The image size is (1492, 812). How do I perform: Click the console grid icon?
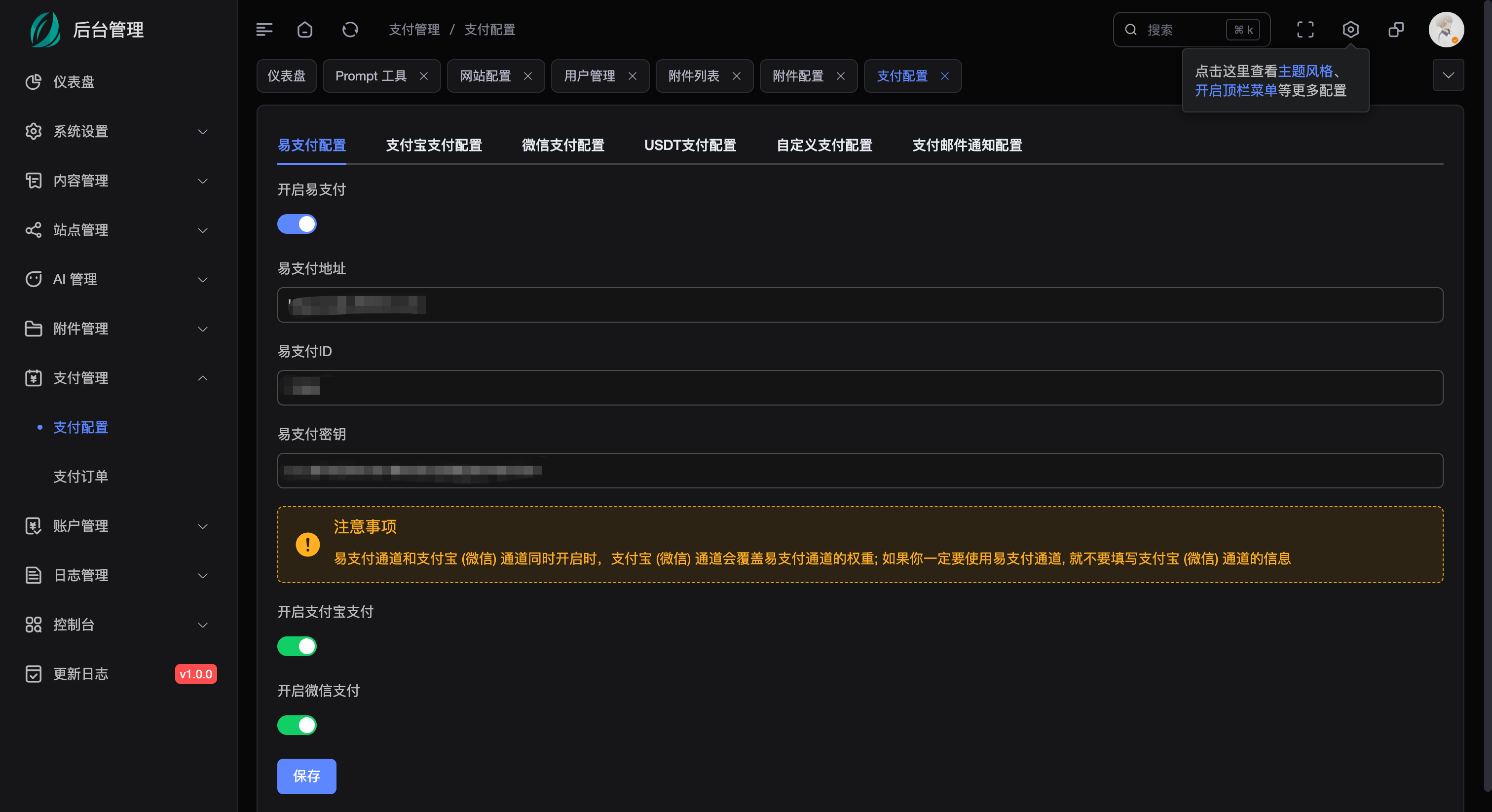coord(34,625)
